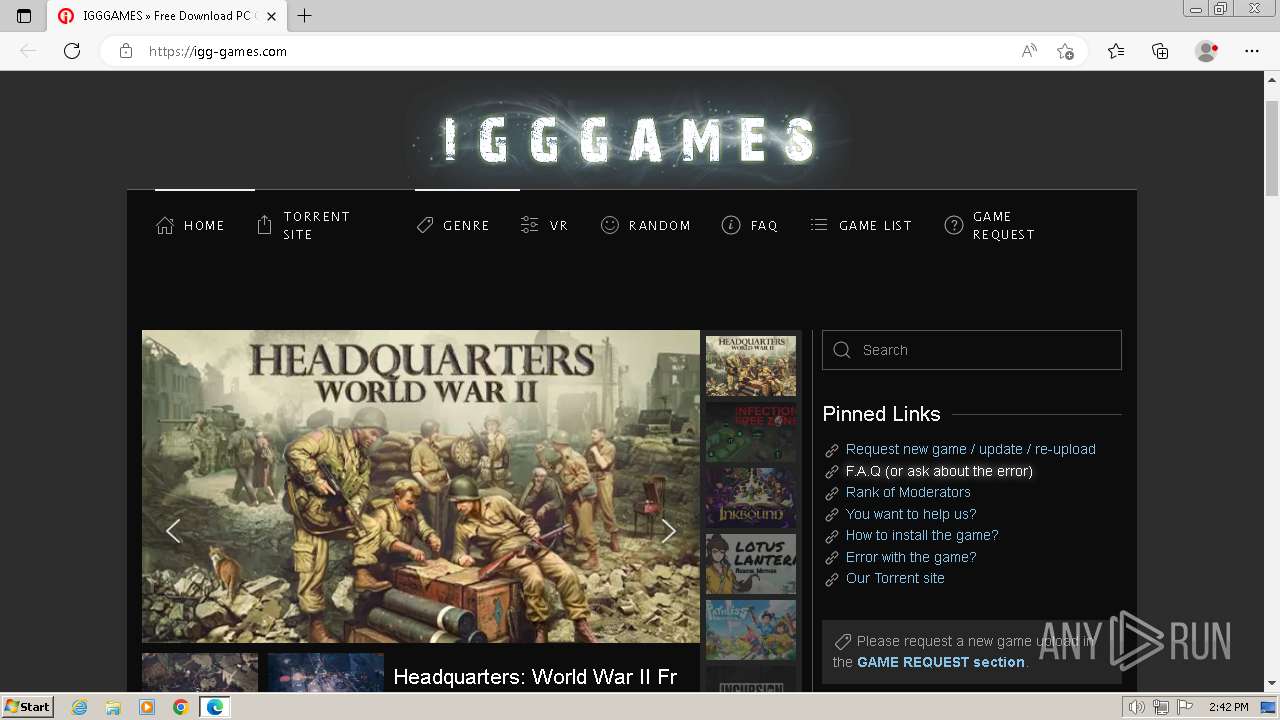Viewport: 1280px width, 720px height.
Task: Open the GENRE menu
Action: tap(453, 226)
